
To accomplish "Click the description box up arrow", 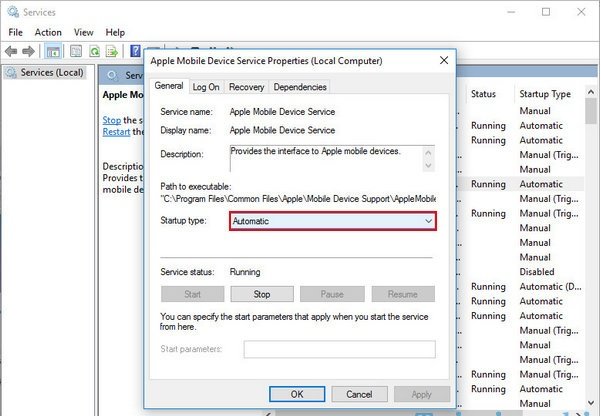I will (429, 153).
